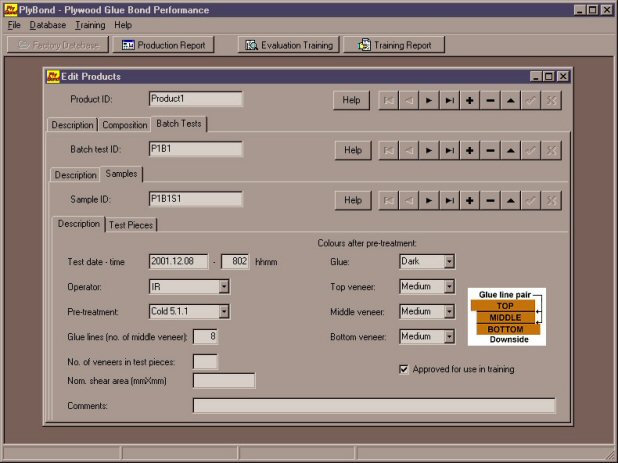The image size is (618, 463).
Task: Add new batch test with plus icon
Action: (x=469, y=150)
